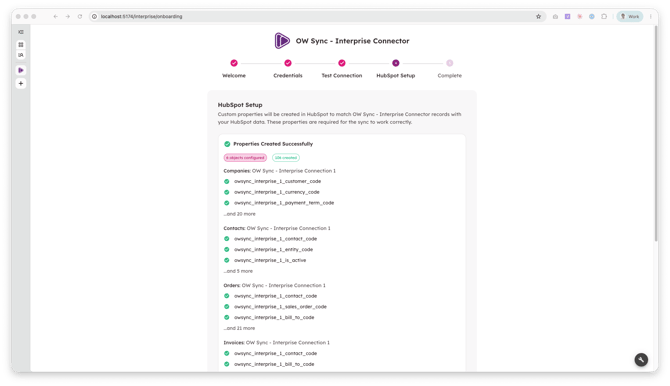Viewport: 670px width, 386px height.
Task: Collapse the sidebar with the top toggle icon
Action: pos(21,32)
